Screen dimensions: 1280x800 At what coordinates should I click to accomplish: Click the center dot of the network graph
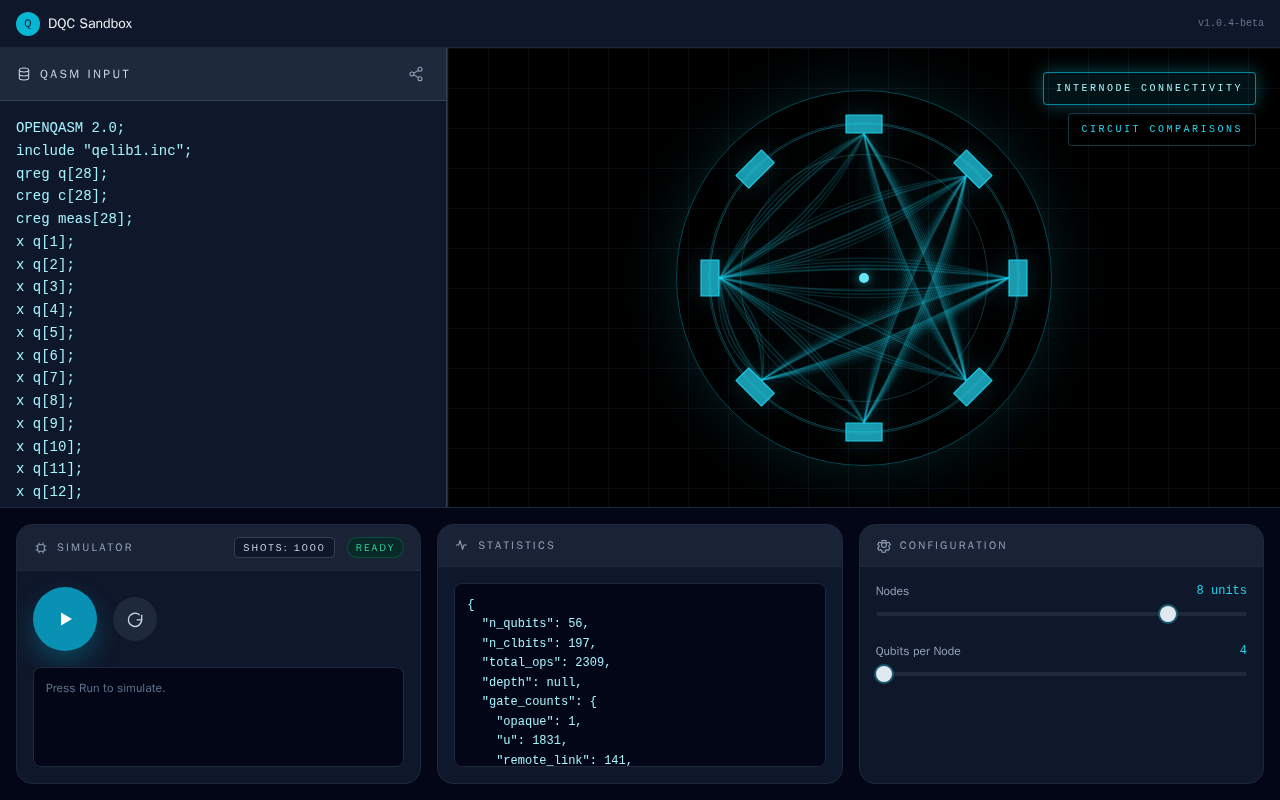864,278
